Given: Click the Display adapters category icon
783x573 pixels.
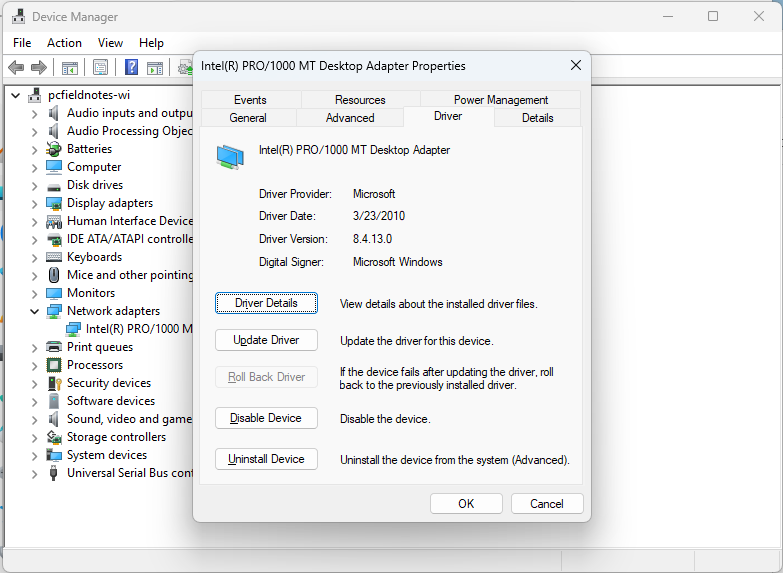Looking at the screenshot, I should (x=53, y=203).
